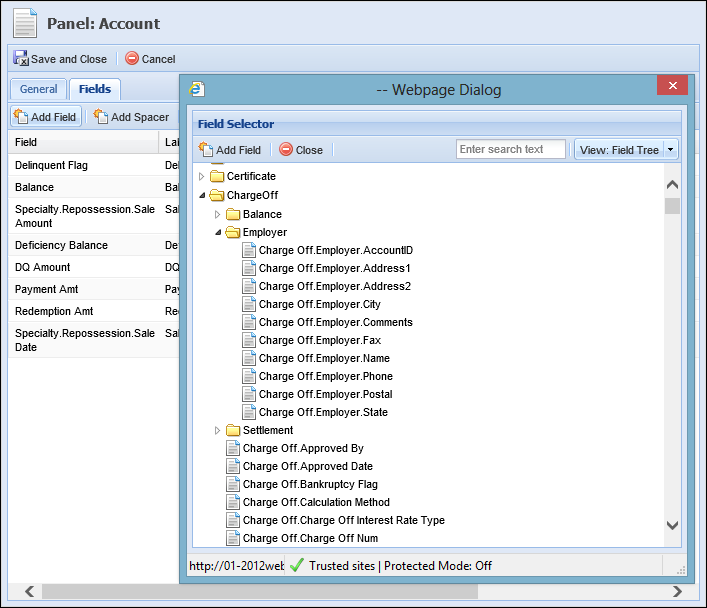Select the Redemption Amt row
This screenshot has height=608, width=707.
(x=94, y=311)
